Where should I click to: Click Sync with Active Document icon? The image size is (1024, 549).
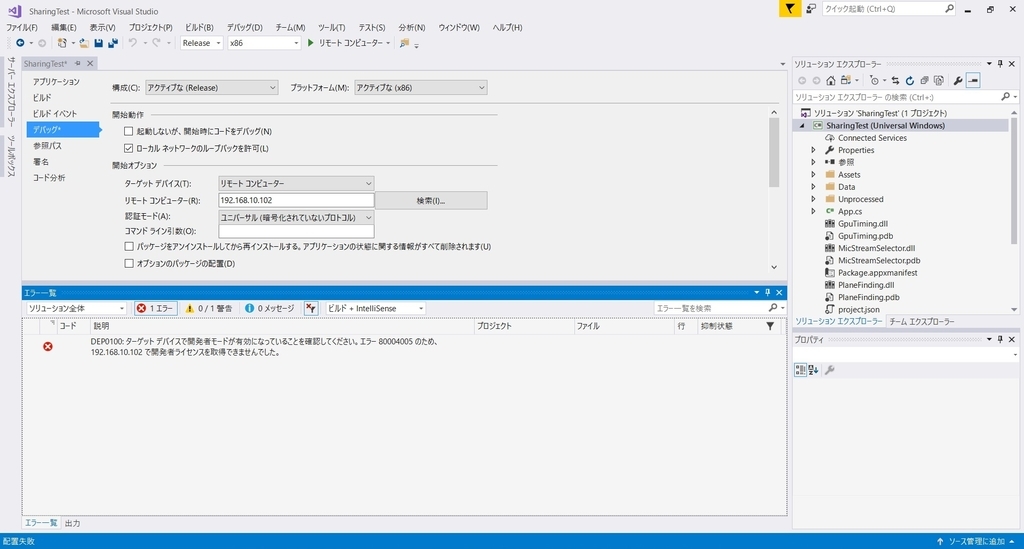pos(895,80)
